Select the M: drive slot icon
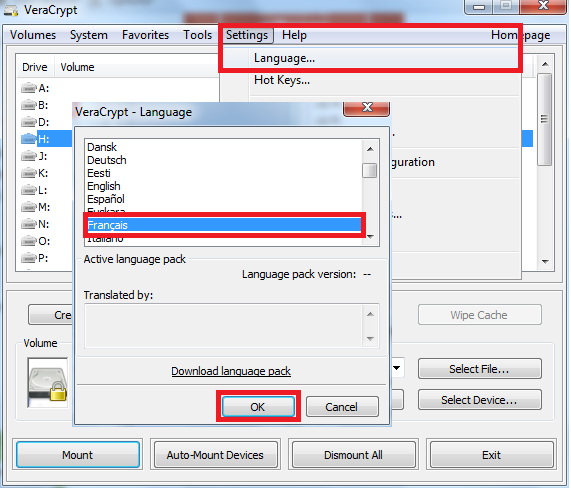This screenshot has height=491, width=571. (29, 207)
